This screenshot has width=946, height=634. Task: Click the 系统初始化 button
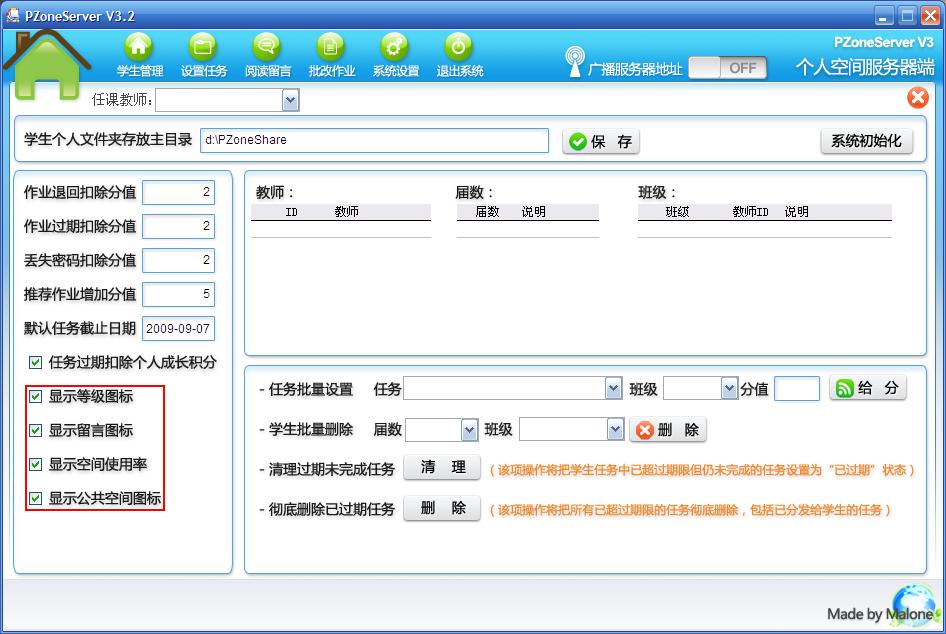pyautogui.click(x=866, y=141)
